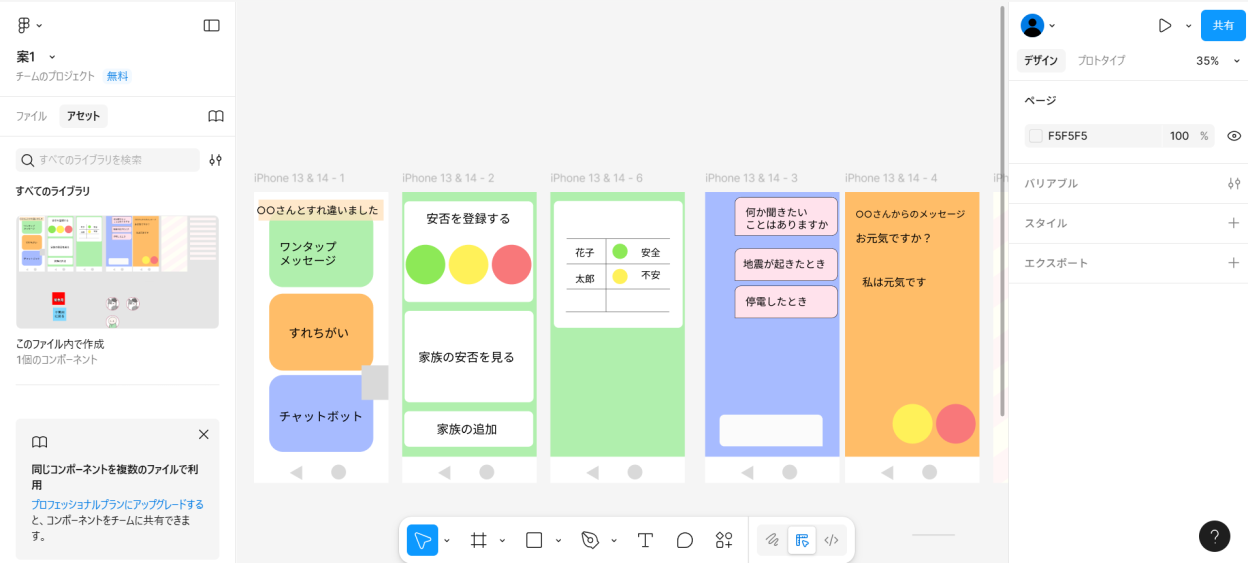Click the library search input field

115,160
